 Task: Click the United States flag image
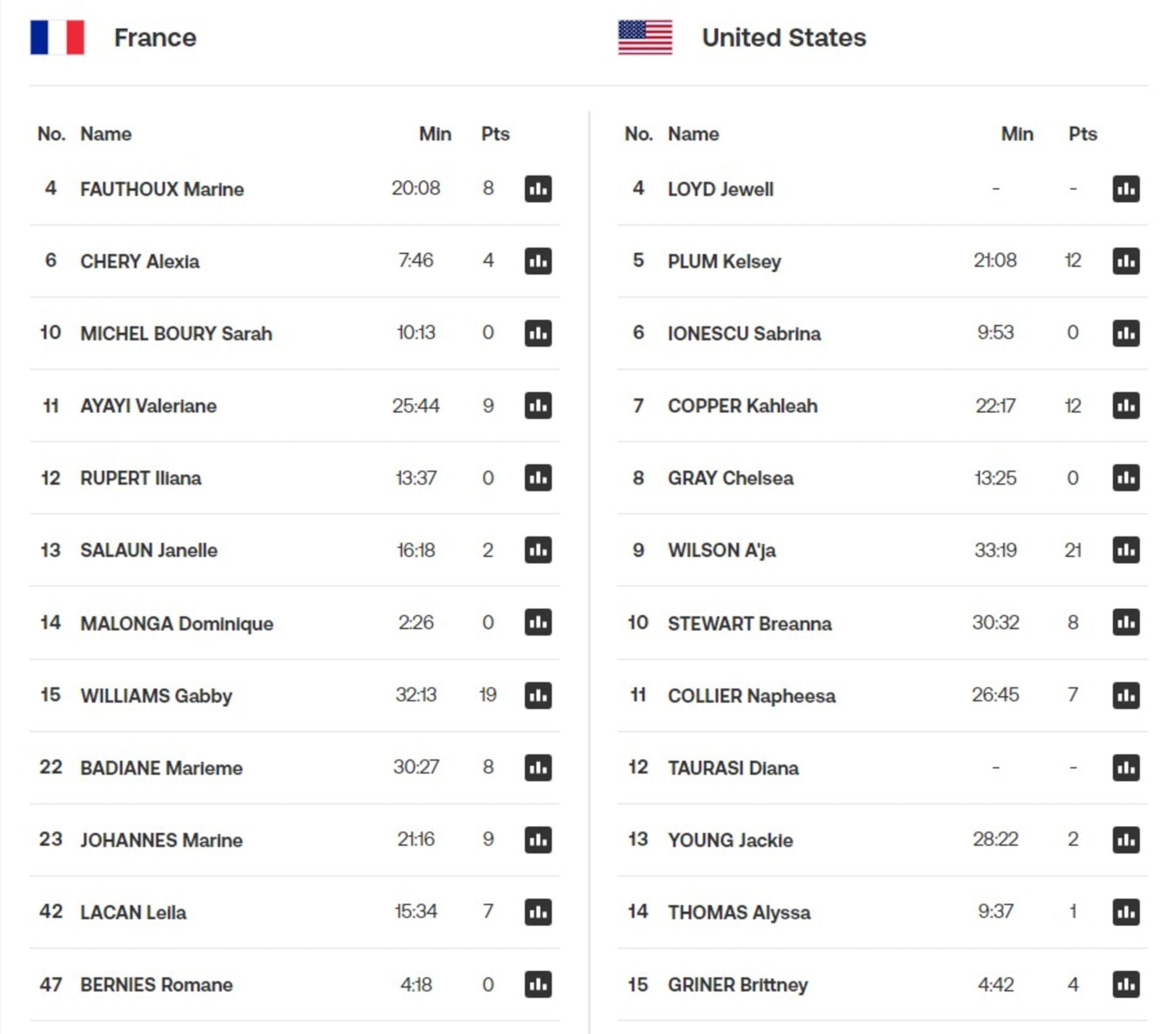pos(645,37)
